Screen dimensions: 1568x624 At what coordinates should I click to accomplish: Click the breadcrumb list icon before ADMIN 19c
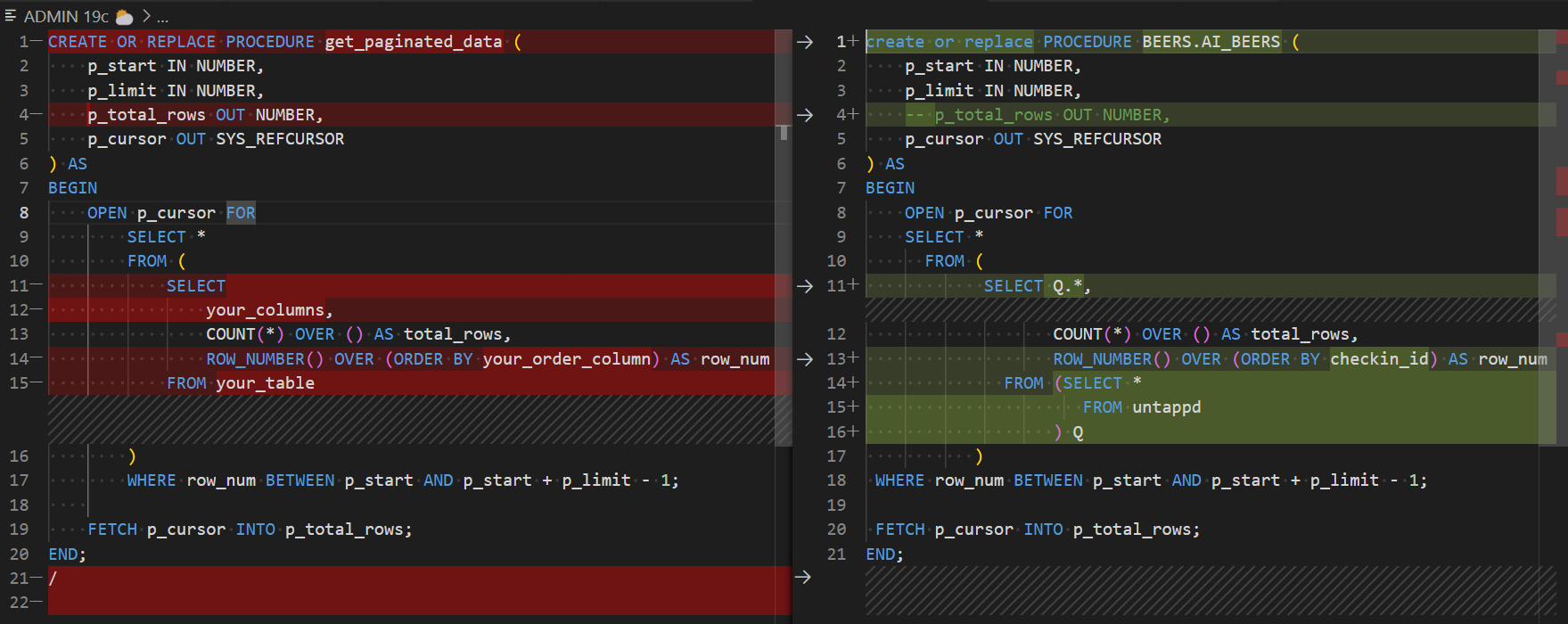11,16
